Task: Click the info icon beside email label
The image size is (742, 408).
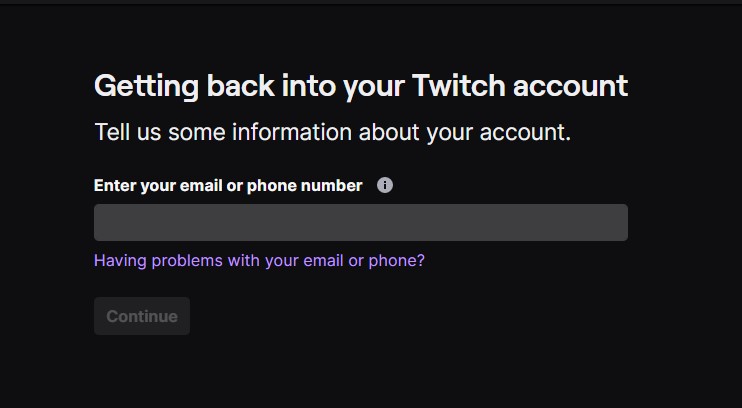Action: [385, 185]
